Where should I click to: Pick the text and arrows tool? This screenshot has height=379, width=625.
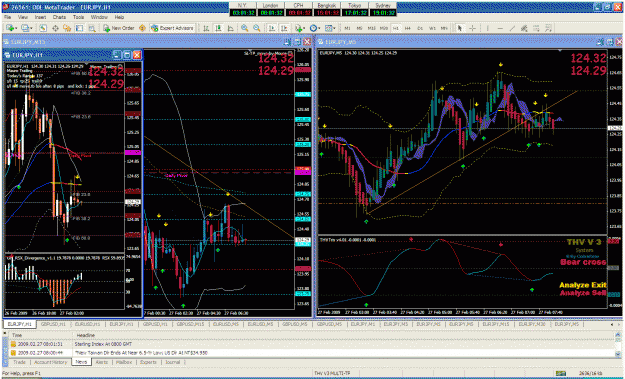[549, 28]
